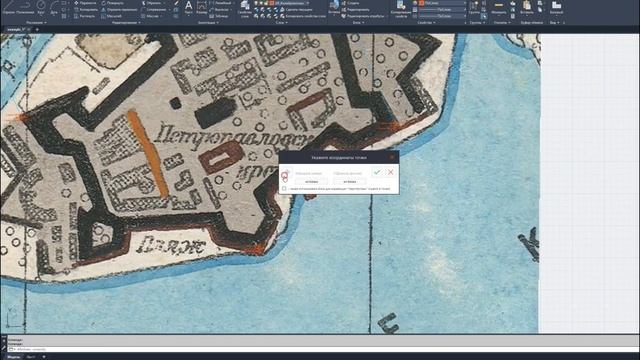Screen dimensions: 640x360
Task: Click the Базовый view tool
Action: pyautogui.click(x=556, y=7)
